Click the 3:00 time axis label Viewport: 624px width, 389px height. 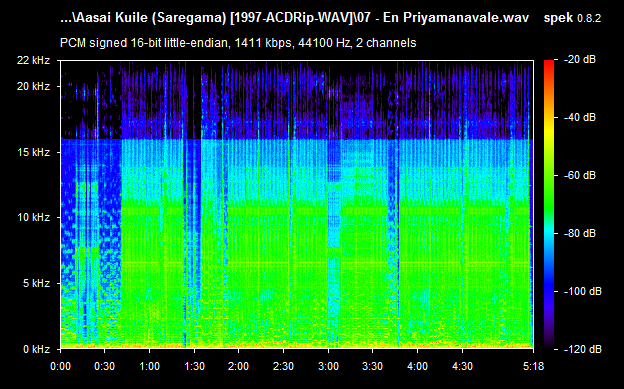[328, 366]
